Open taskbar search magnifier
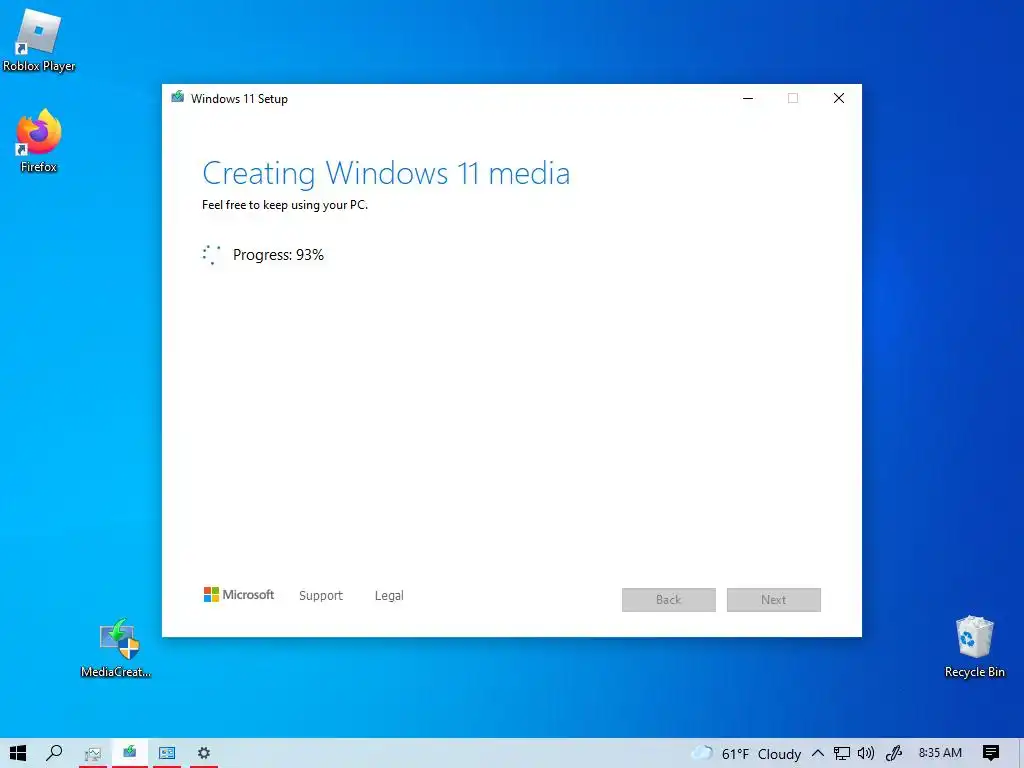 point(55,753)
